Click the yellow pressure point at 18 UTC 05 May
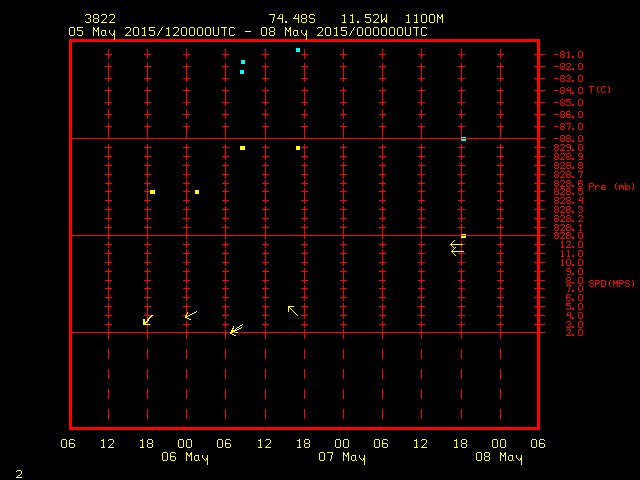This screenshot has width=640, height=480. 152,192
